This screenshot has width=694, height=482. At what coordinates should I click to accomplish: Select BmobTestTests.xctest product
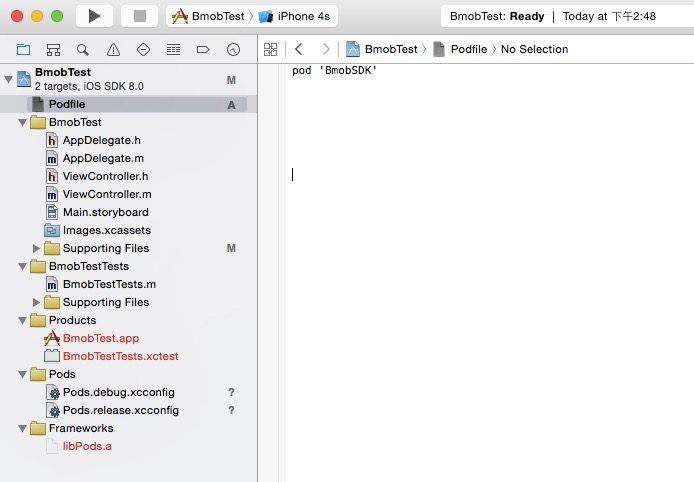point(112,356)
